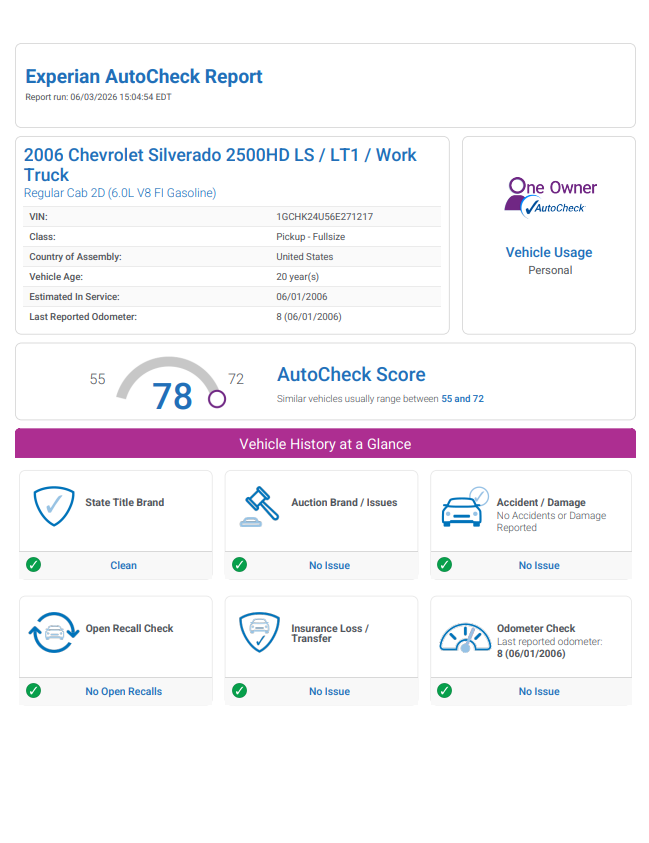
Task: Click the Regular Cab 2D engine subtitle
Action: tap(120, 193)
